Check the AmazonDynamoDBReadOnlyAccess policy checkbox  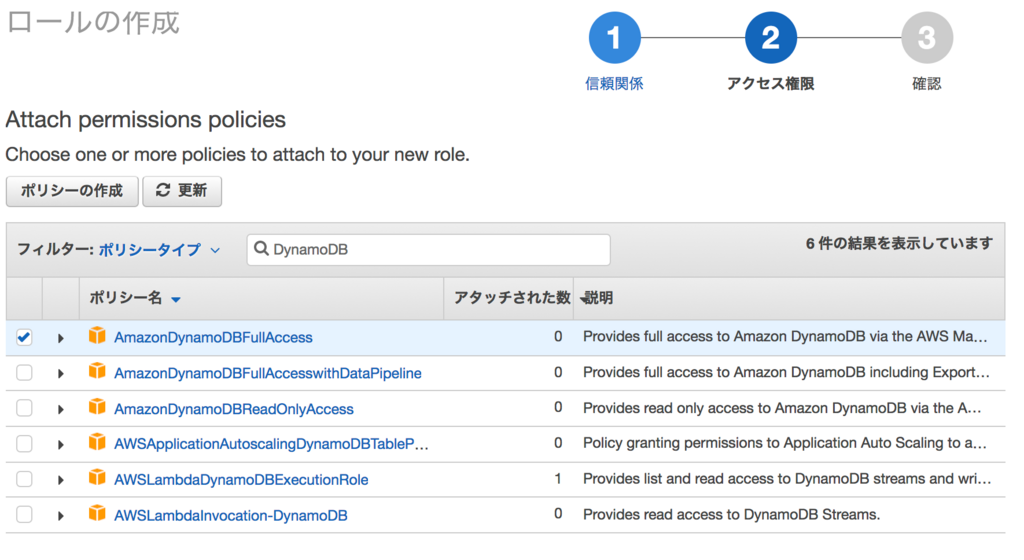pyautogui.click(x=24, y=408)
